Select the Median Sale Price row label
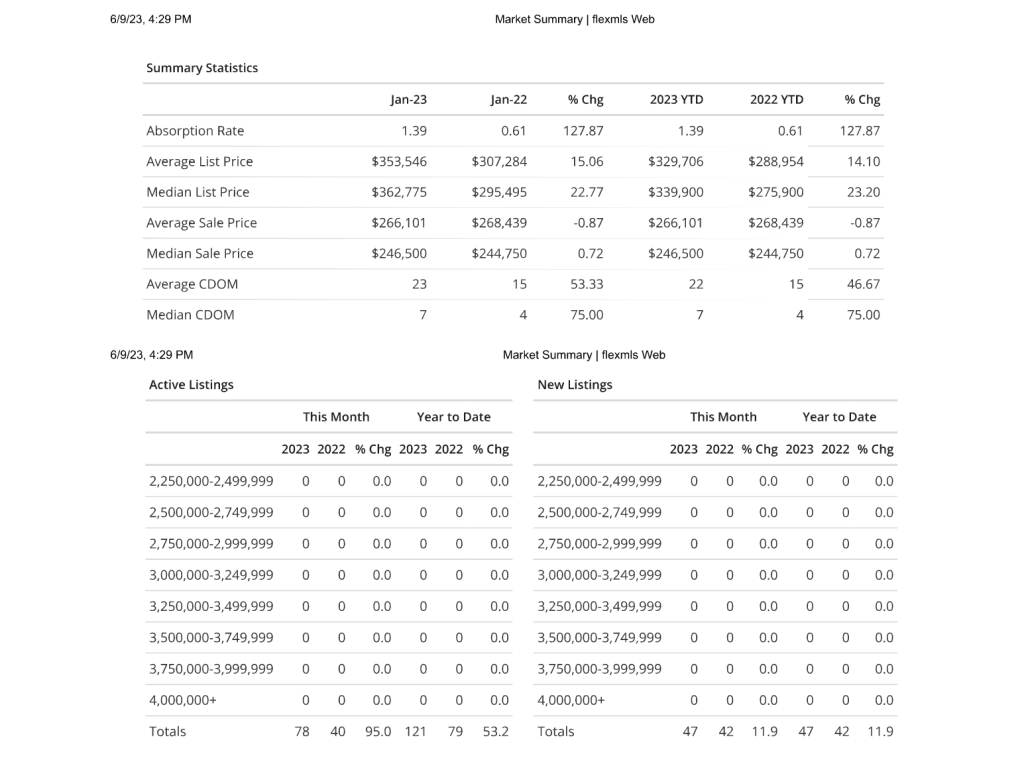 click(200, 254)
